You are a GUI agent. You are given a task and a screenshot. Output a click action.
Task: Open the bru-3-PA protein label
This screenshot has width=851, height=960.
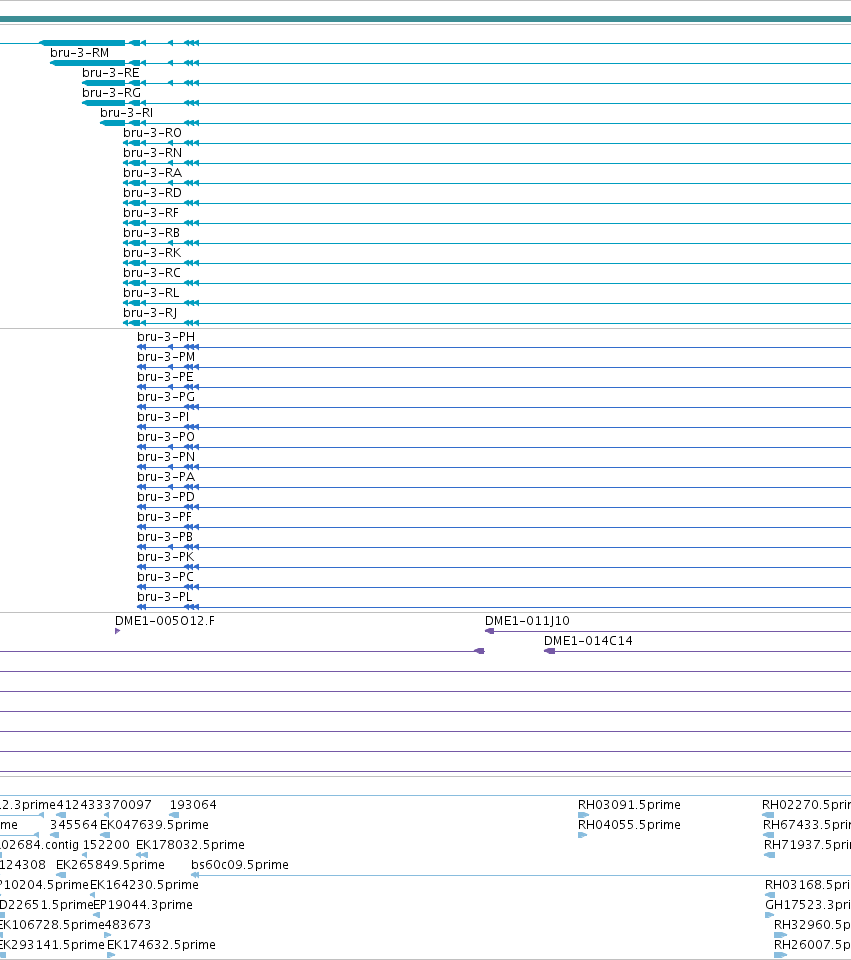point(166,477)
